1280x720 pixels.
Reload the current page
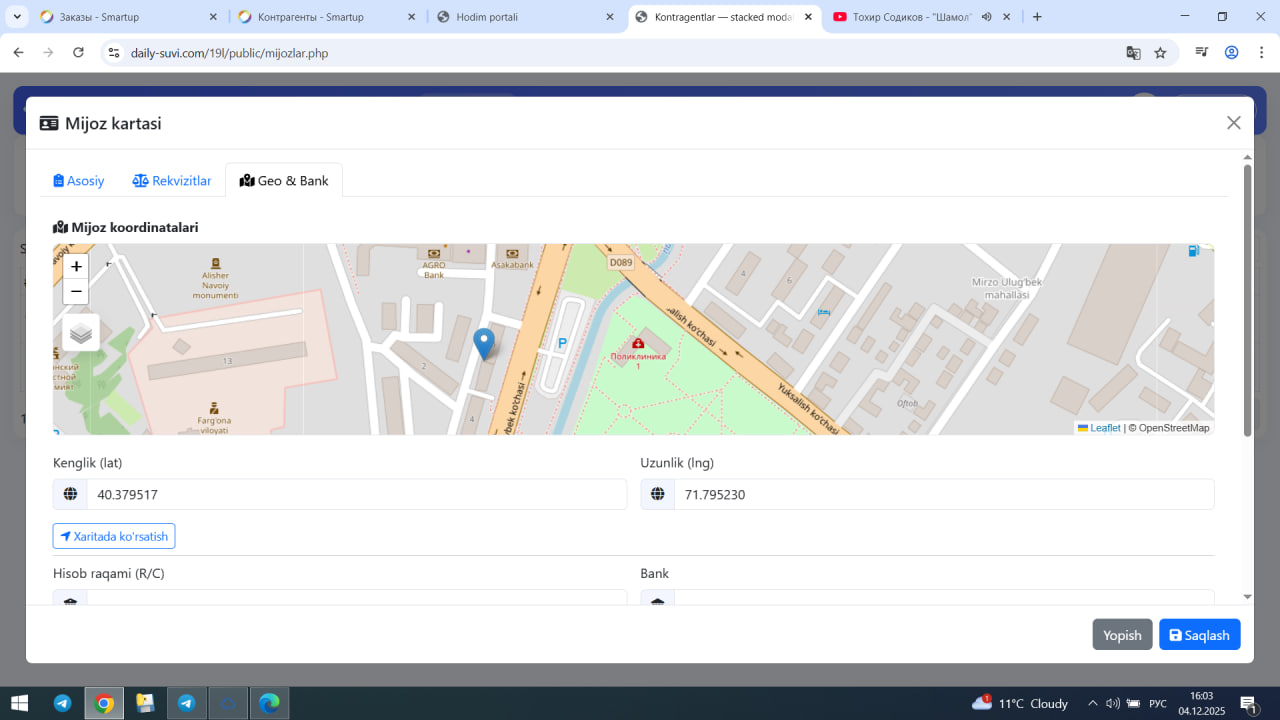78,53
